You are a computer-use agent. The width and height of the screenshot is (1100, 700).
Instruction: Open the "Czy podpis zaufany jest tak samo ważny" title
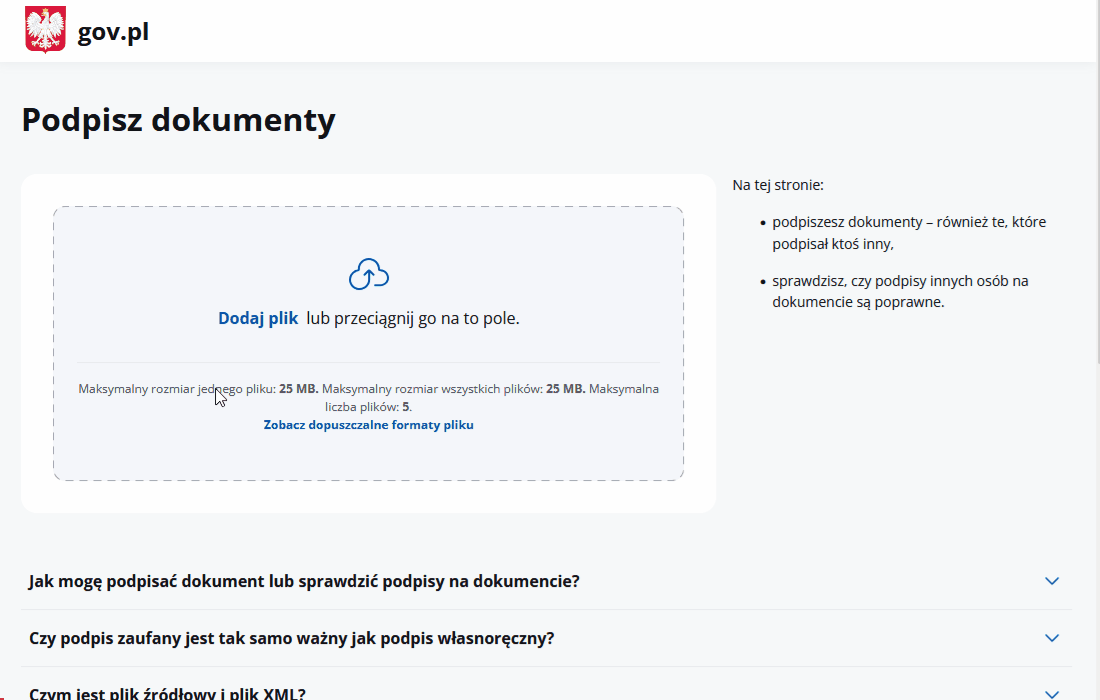291,638
